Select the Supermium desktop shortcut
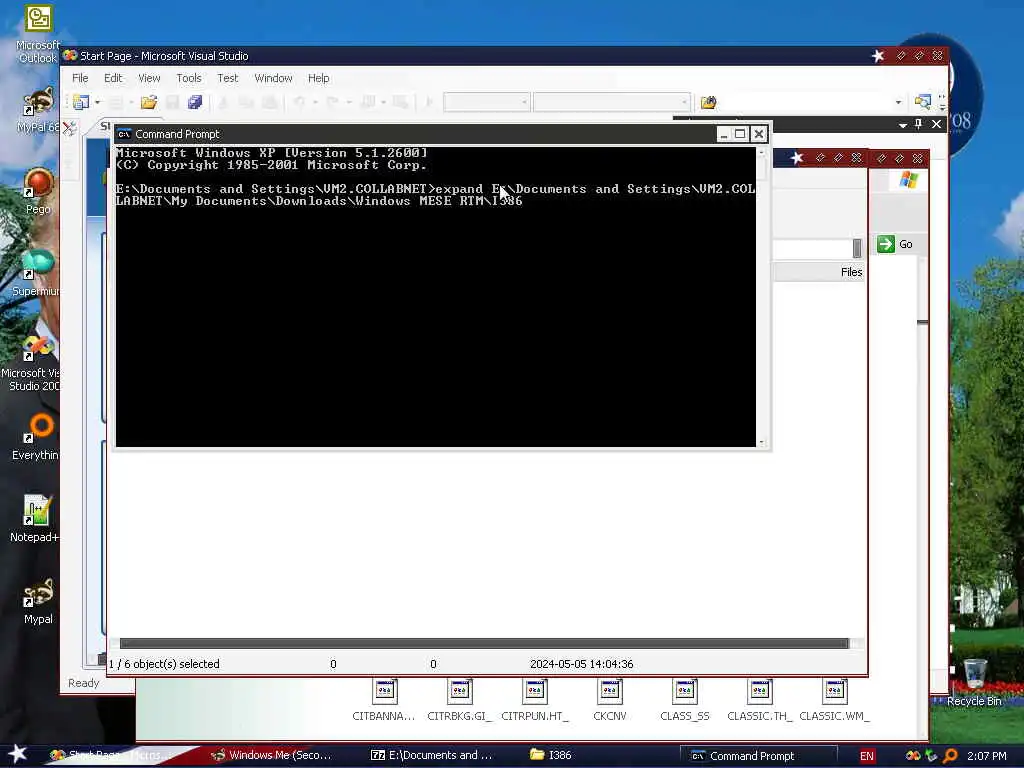The width and height of the screenshot is (1024, 768). coord(36,273)
